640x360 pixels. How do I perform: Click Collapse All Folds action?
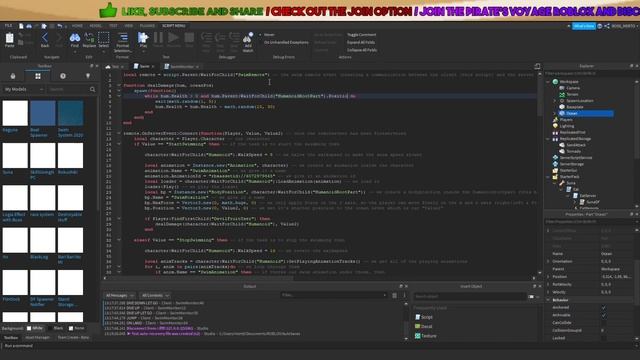coord(362,50)
